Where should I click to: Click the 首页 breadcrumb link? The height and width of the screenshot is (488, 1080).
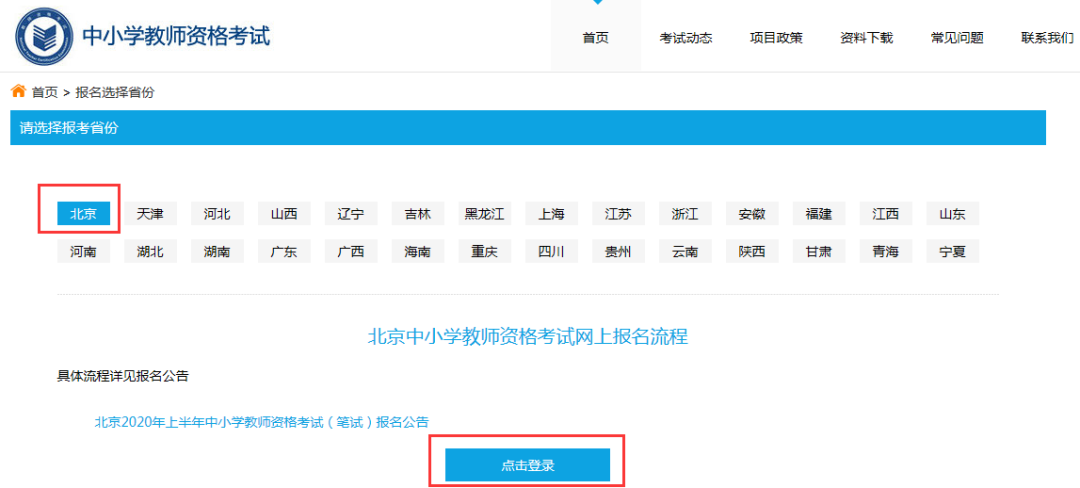[x=45, y=92]
